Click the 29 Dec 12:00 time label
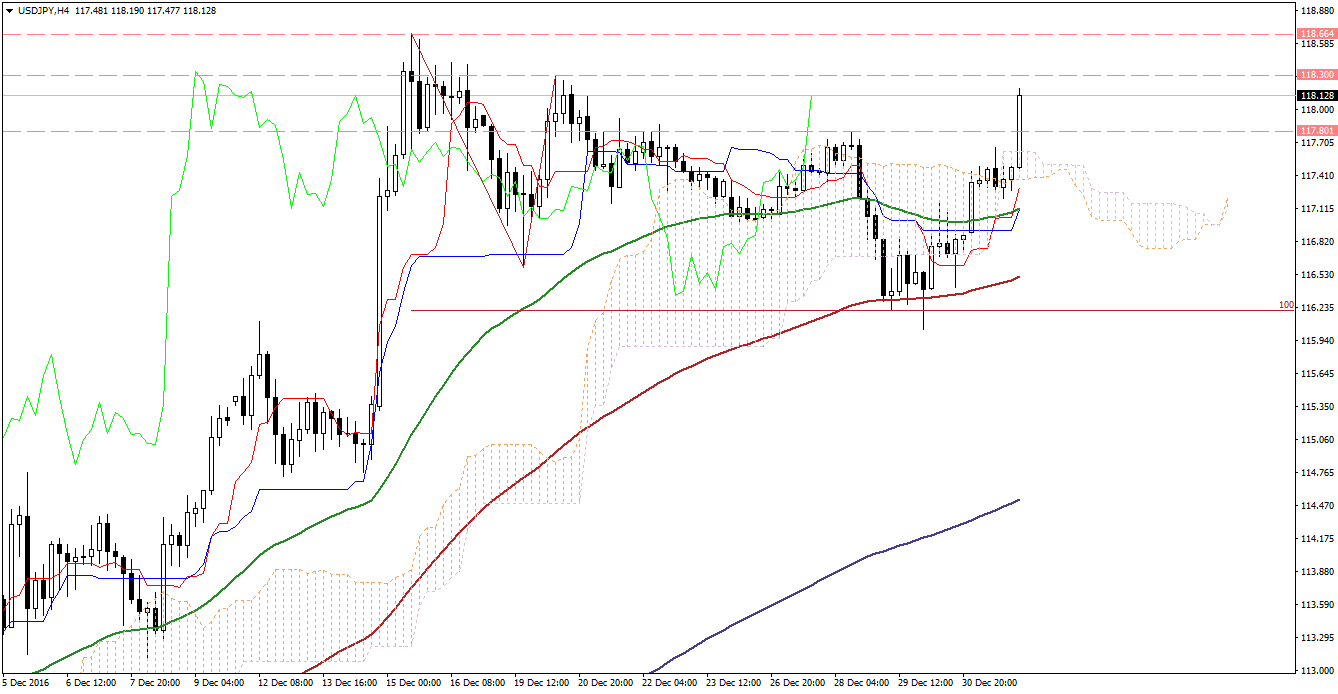Viewport: 1338px width, 694px height. tap(926, 684)
